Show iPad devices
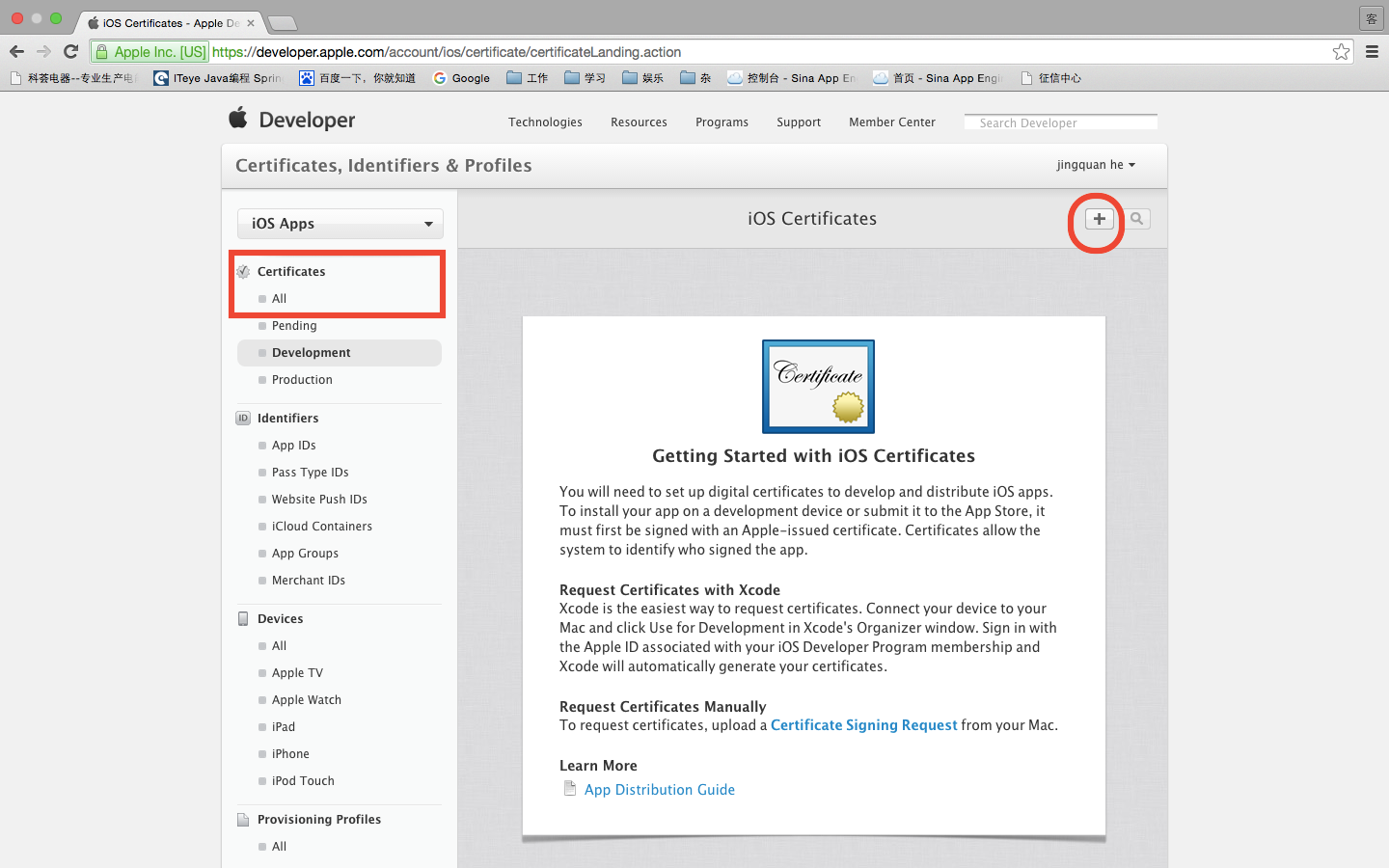The height and width of the screenshot is (868, 1389). (x=283, y=727)
